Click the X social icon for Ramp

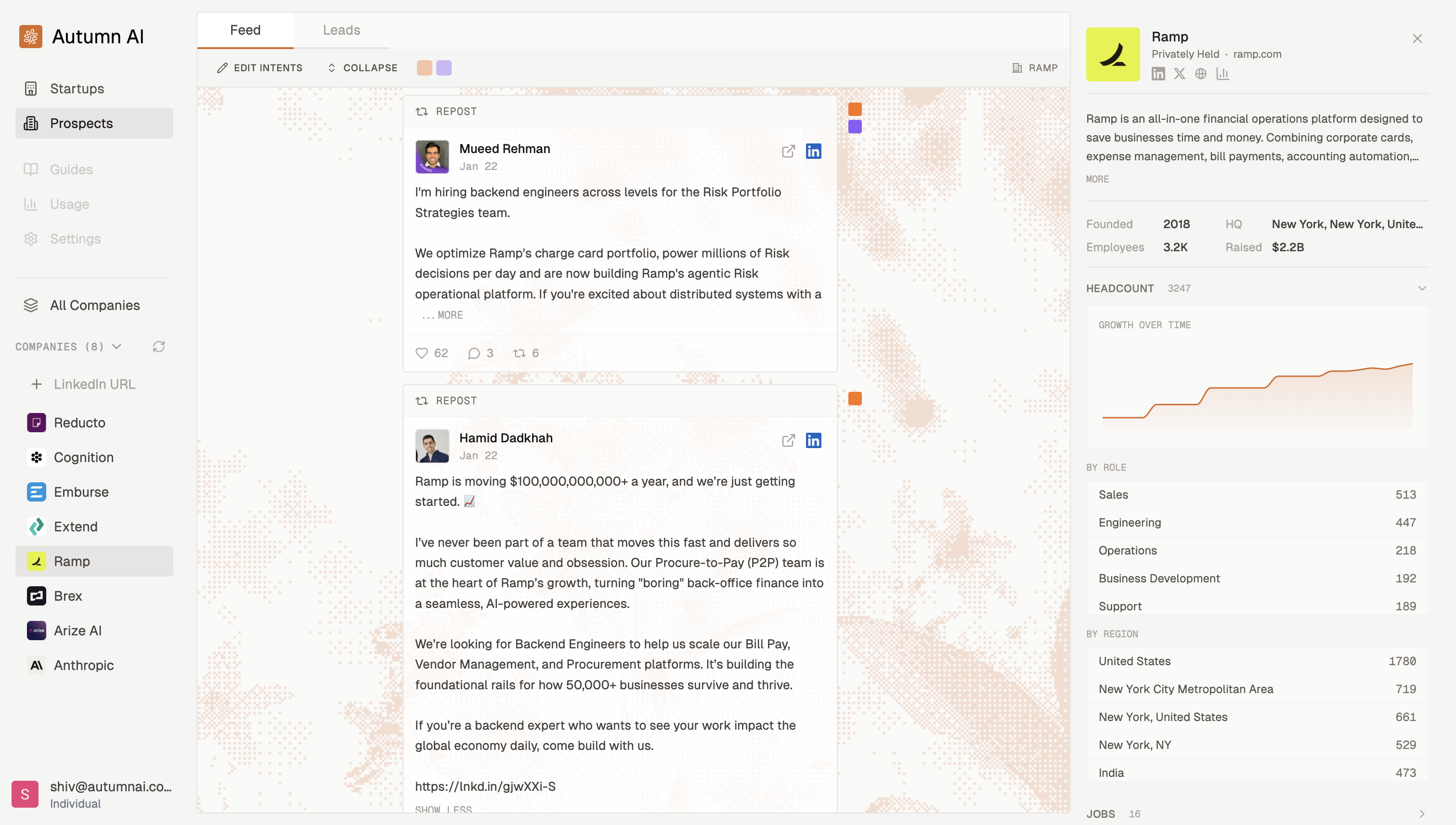tap(1180, 74)
